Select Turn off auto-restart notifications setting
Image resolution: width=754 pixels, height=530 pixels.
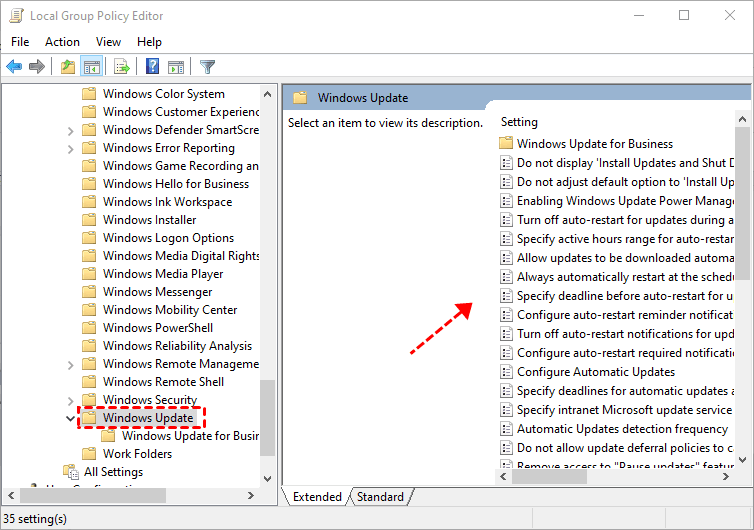click(x=625, y=334)
